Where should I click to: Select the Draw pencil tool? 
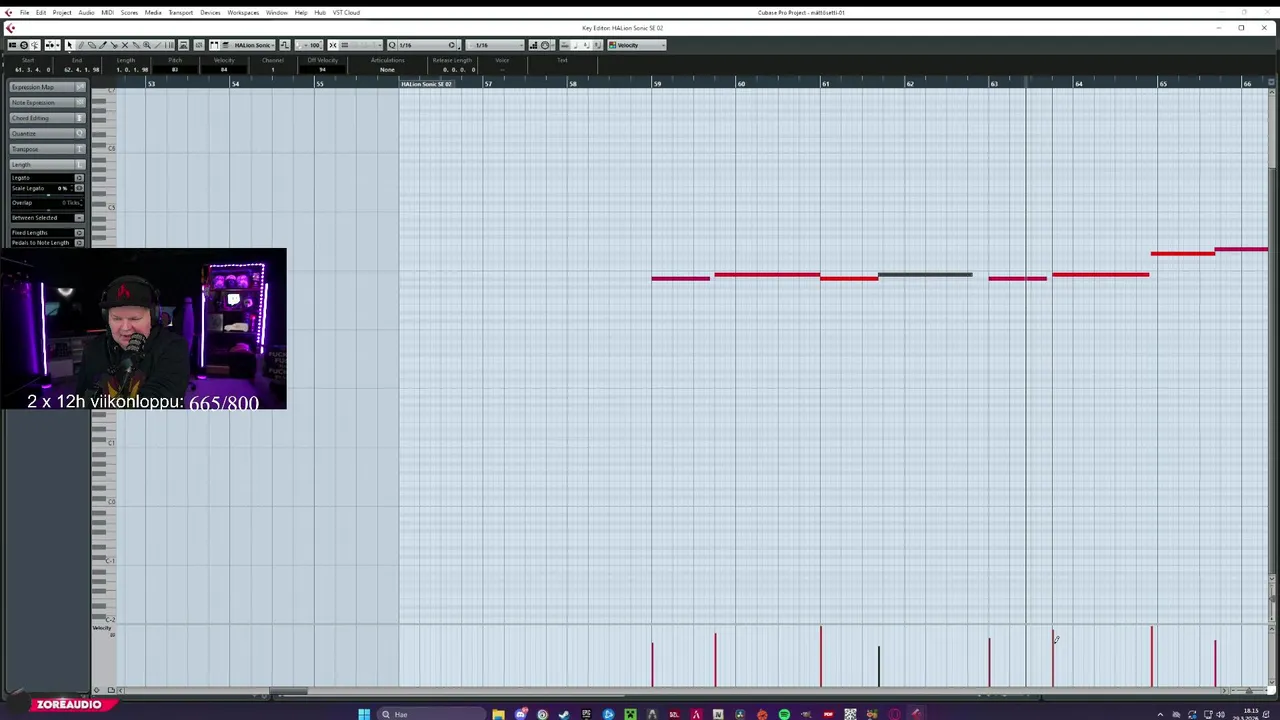point(80,45)
